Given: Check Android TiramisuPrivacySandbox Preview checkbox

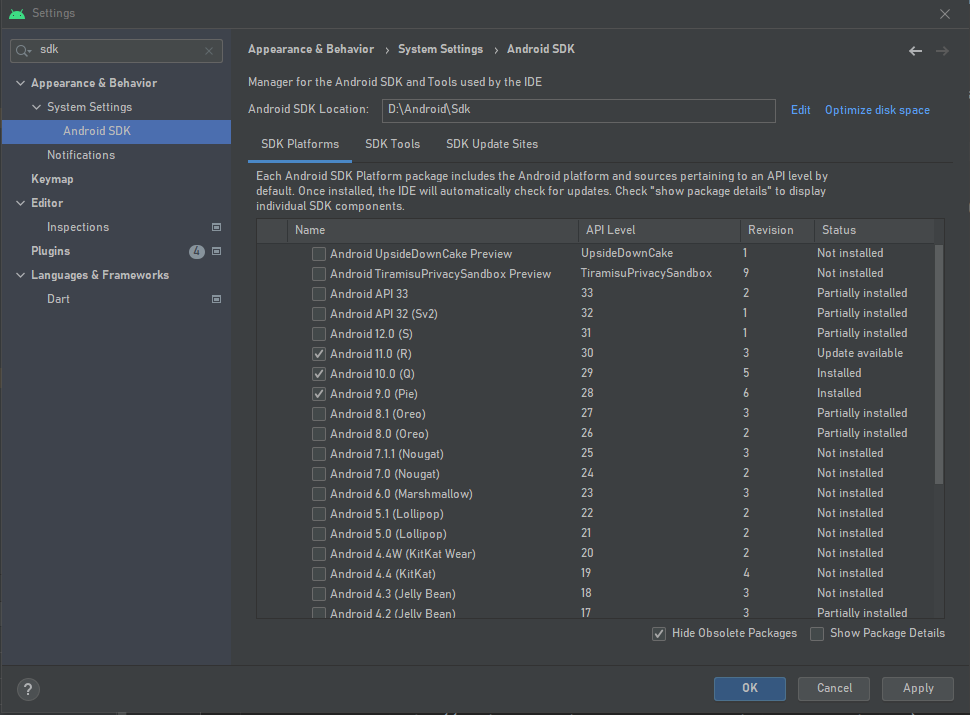Looking at the screenshot, I should 319,273.
